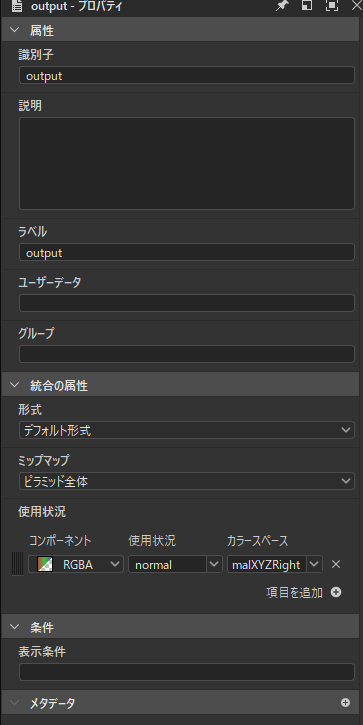Image resolution: width=363 pixels, height=725 pixels.
Task: Remove the RGBA usage row
Action: [x=336, y=564]
